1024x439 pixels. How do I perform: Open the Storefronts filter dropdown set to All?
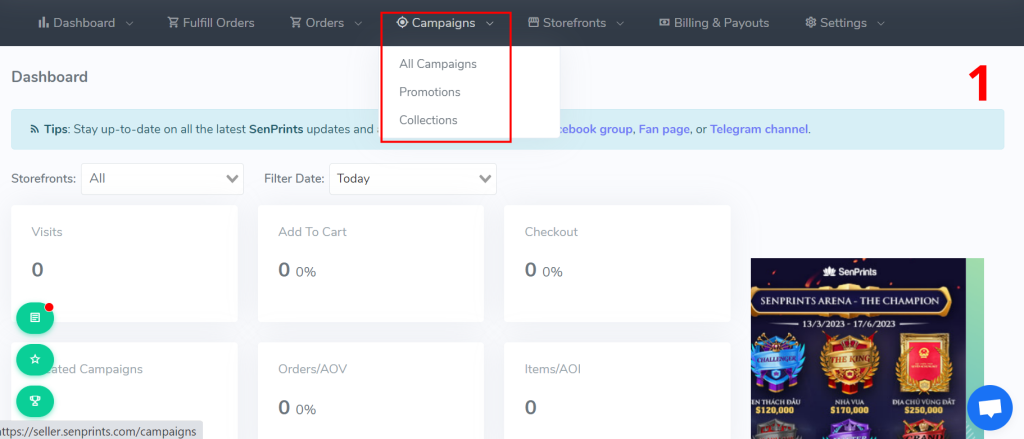[x=162, y=178]
